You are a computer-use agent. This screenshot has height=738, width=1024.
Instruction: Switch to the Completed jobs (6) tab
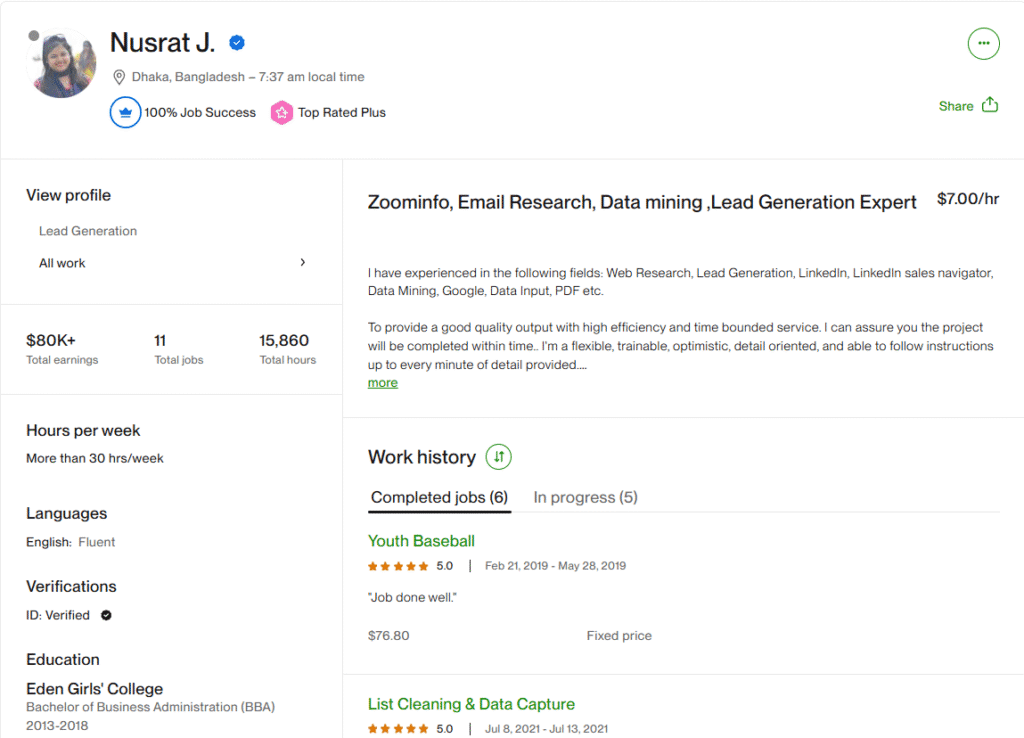point(440,498)
